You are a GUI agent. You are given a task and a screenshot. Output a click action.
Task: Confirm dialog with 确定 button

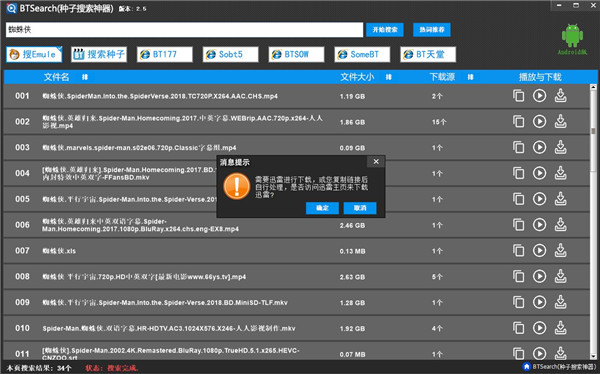click(322, 208)
